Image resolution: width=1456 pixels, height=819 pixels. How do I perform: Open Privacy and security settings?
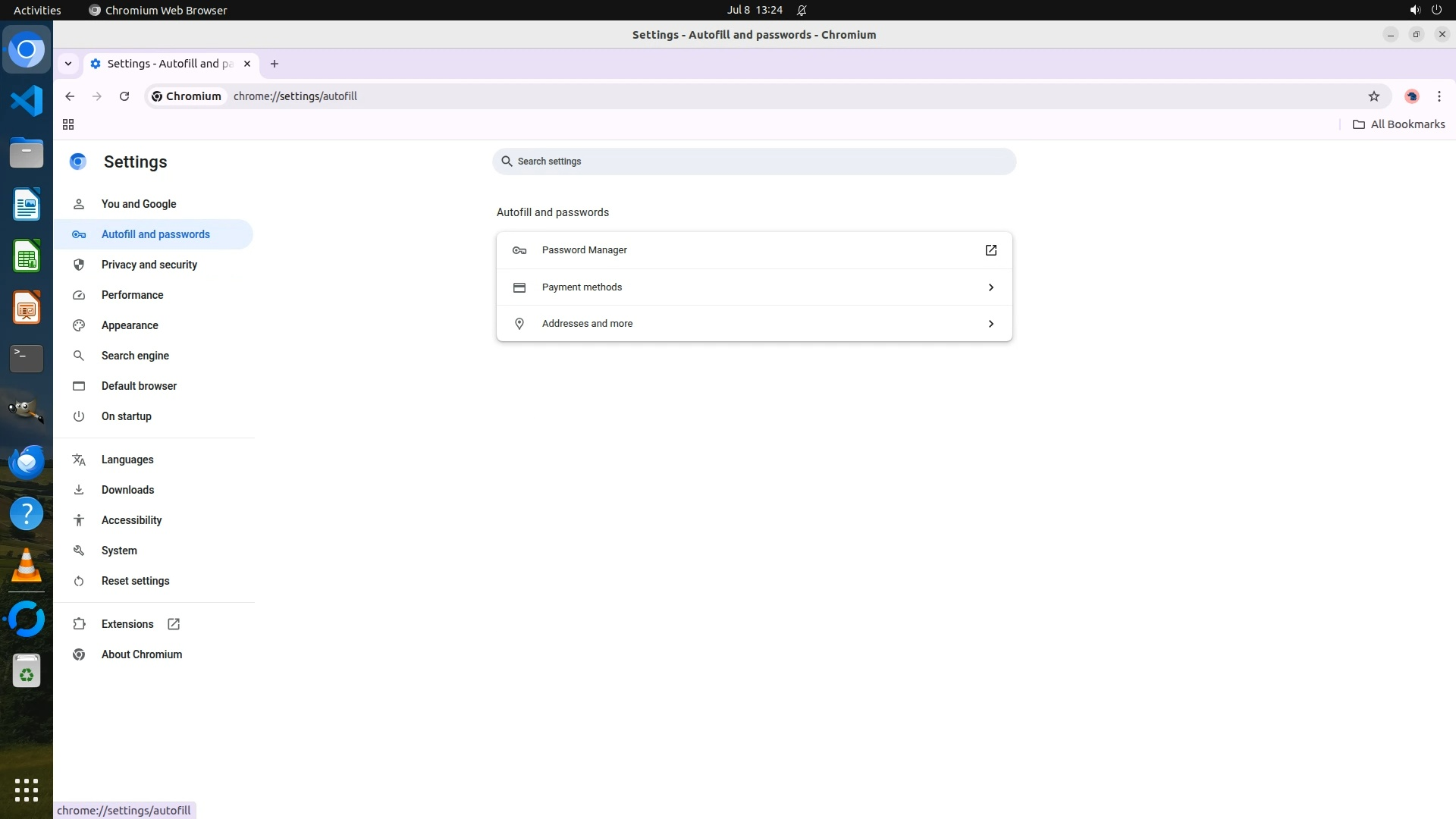149,265
